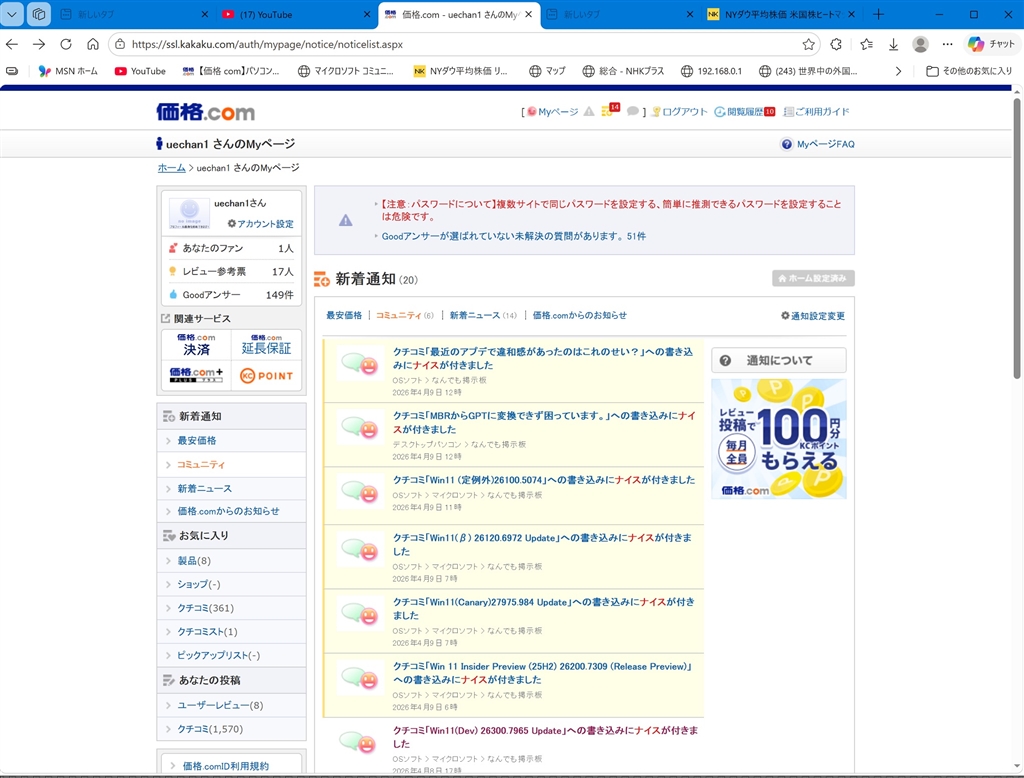Switch to the 新着ニュース(14) tab
The image size is (1024, 778).
pyautogui.click(x=483, y=315)
